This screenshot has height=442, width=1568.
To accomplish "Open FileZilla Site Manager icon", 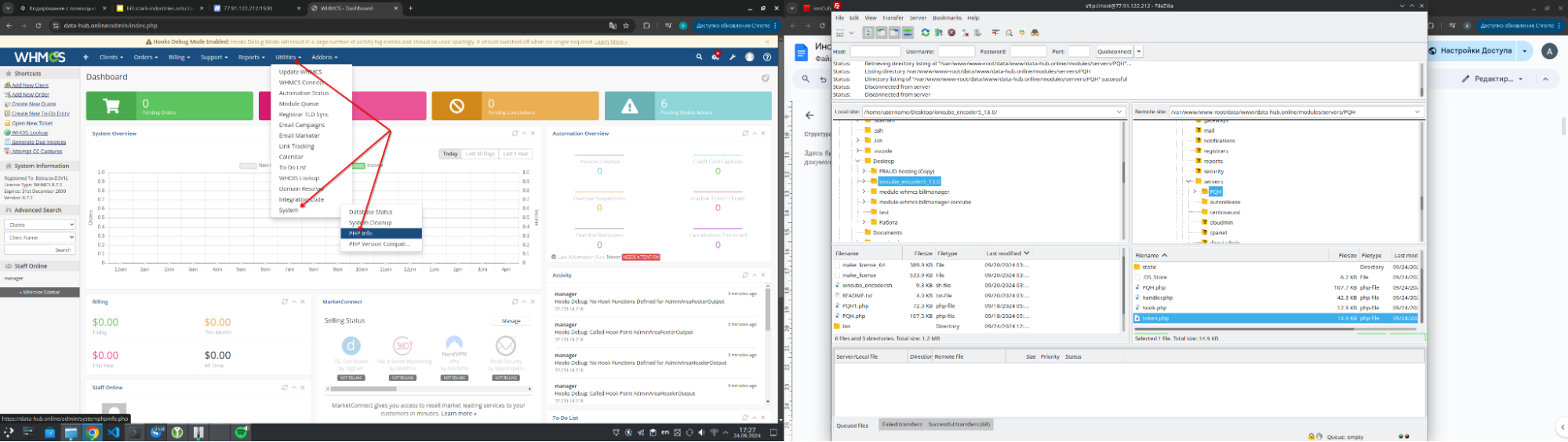I will click(x=840, y=33).
